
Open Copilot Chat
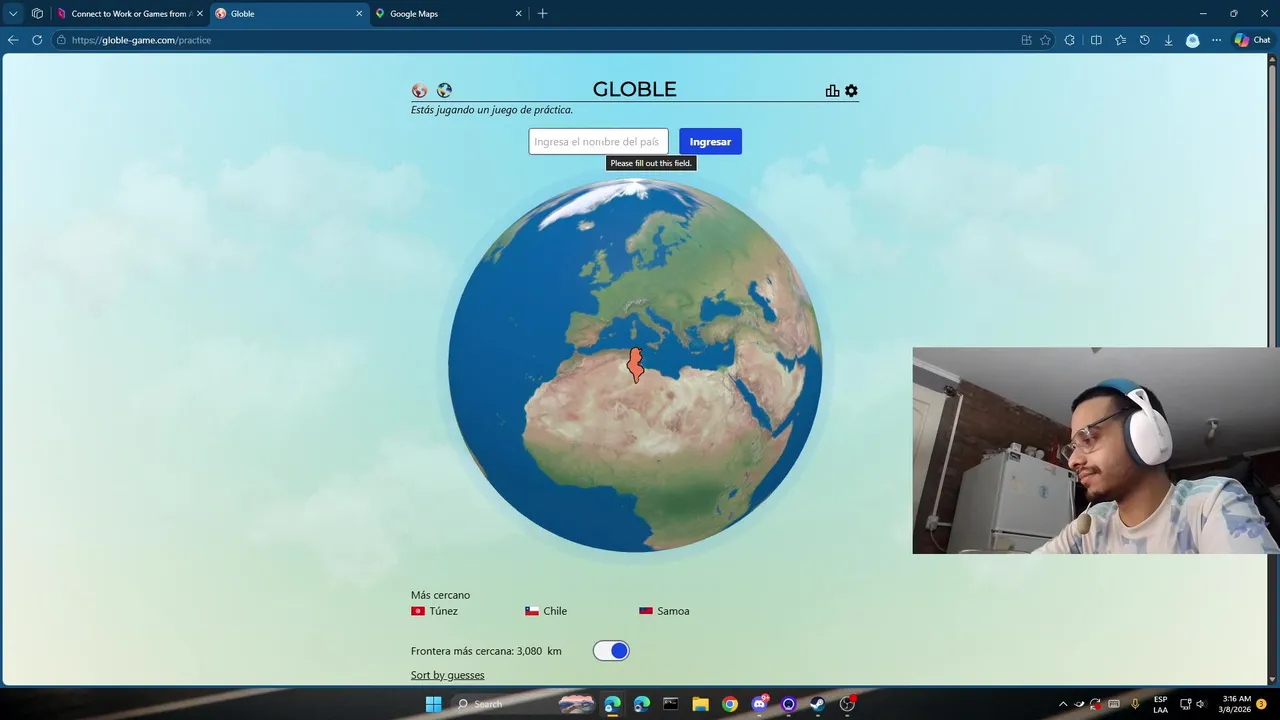(x=1252, y=40)
